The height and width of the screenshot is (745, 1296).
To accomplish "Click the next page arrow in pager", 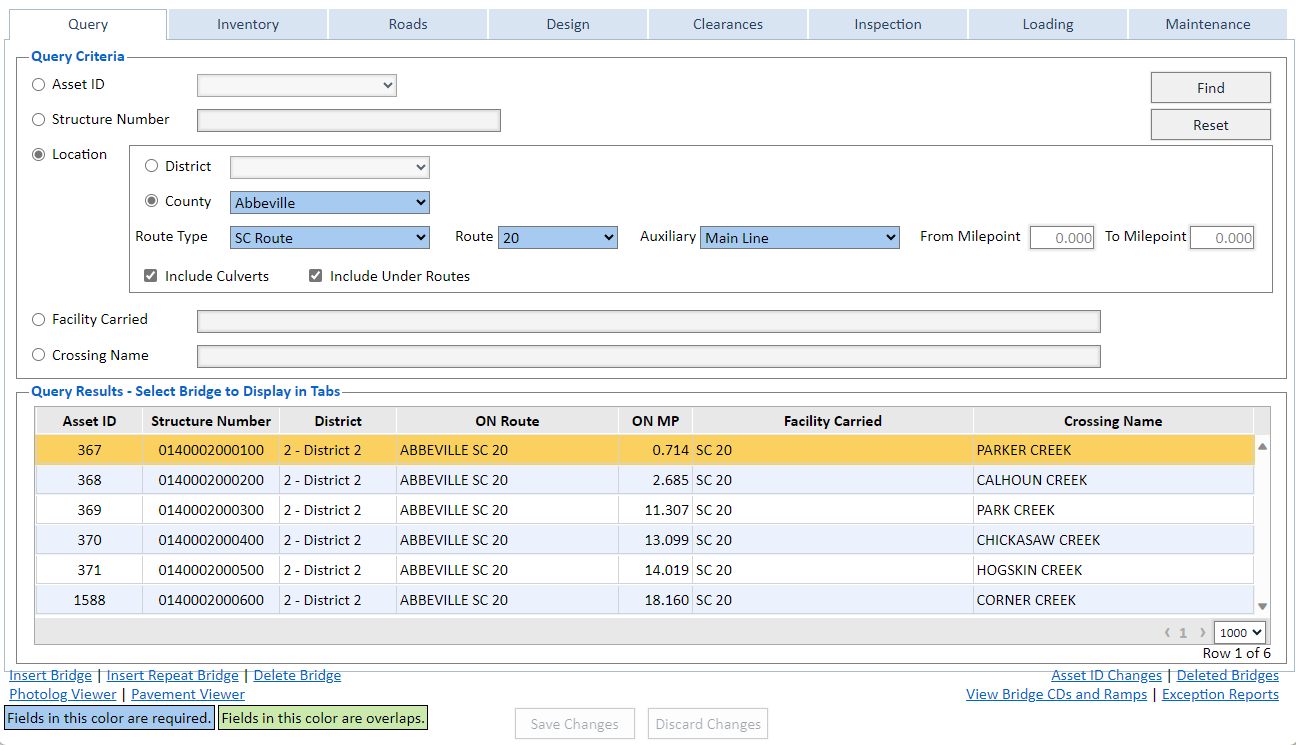I will click(x=1202, y=632).
